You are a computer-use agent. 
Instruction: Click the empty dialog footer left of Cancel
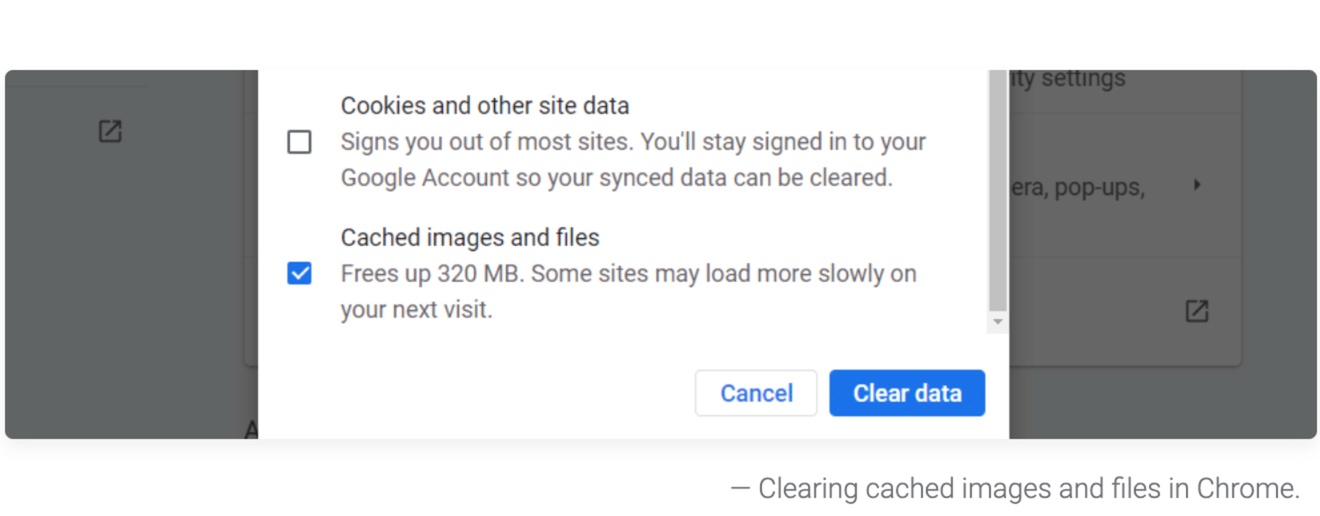[x=476, y=393]
